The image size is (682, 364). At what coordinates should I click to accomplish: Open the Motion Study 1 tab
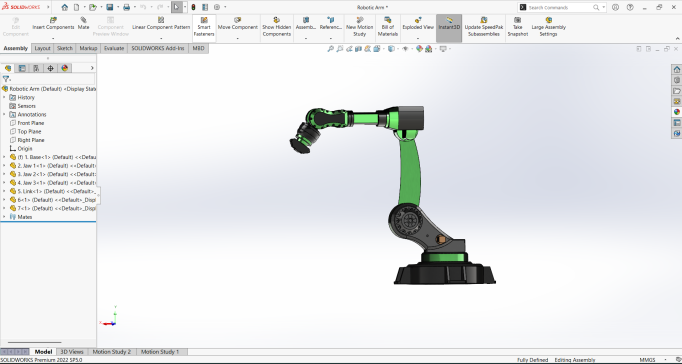(160, 351)
